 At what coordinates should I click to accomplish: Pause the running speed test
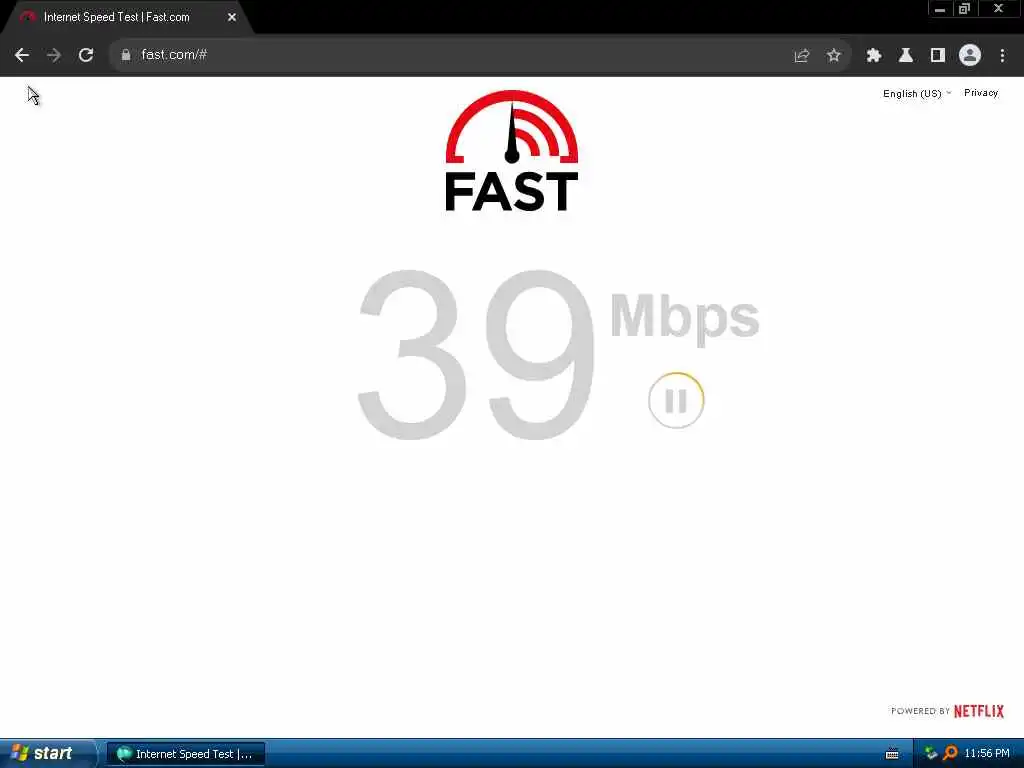tap(676, 400)
